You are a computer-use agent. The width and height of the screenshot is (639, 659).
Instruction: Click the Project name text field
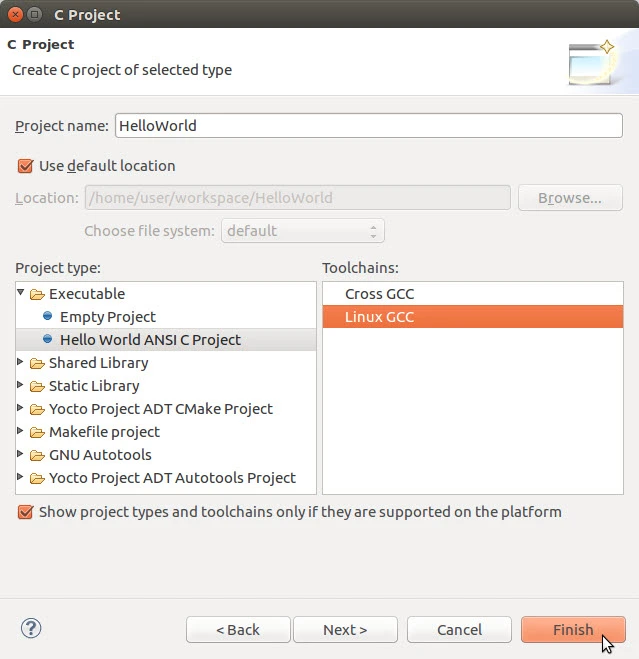pyautogui.click(x=368, y=126)
